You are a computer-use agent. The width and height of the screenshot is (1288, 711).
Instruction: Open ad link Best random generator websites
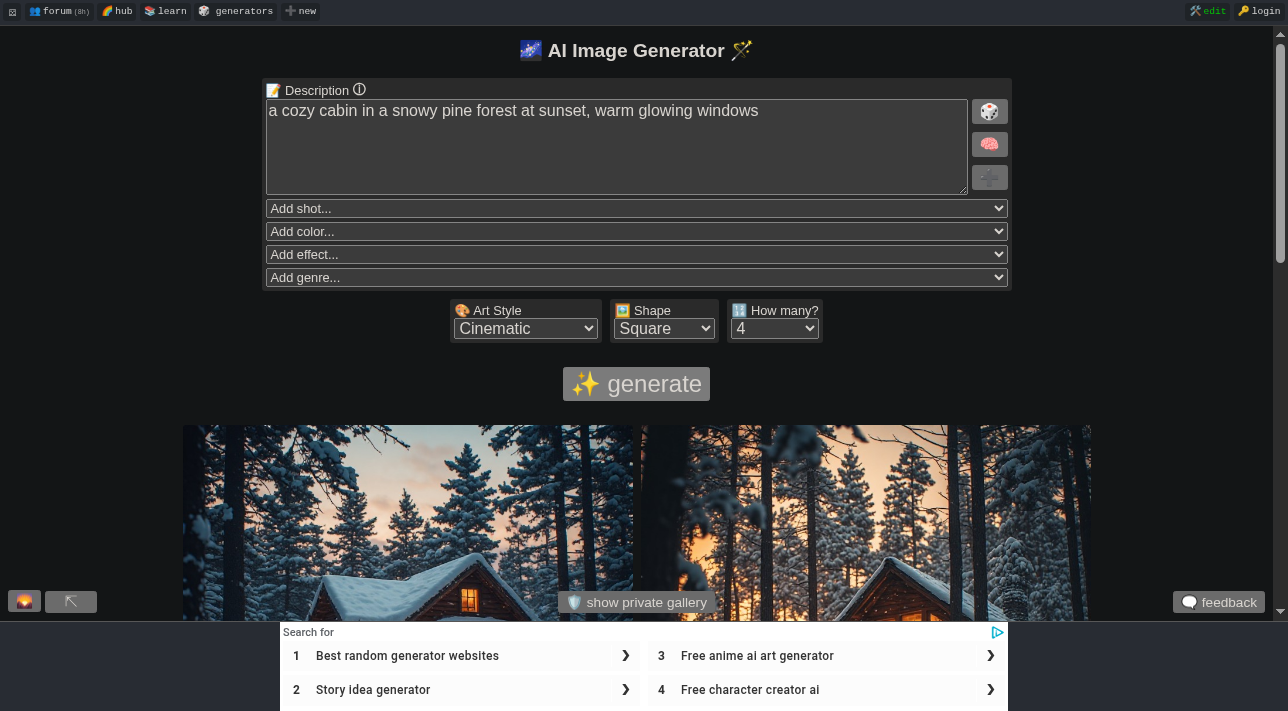click(461, 656)
